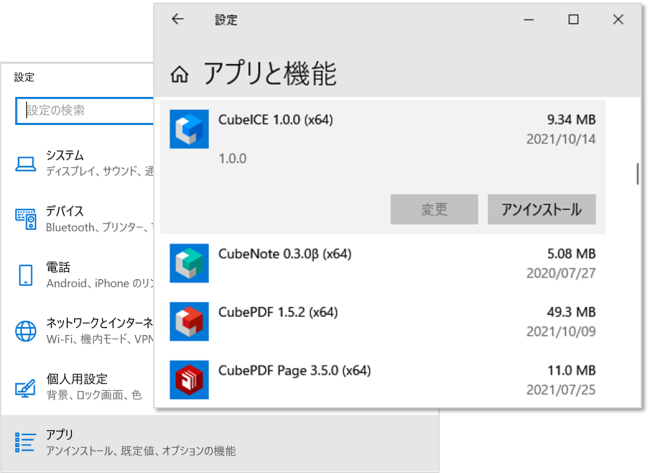Close the Apps and features window
This screenshot has height=473, width=650.
point(618,19)
